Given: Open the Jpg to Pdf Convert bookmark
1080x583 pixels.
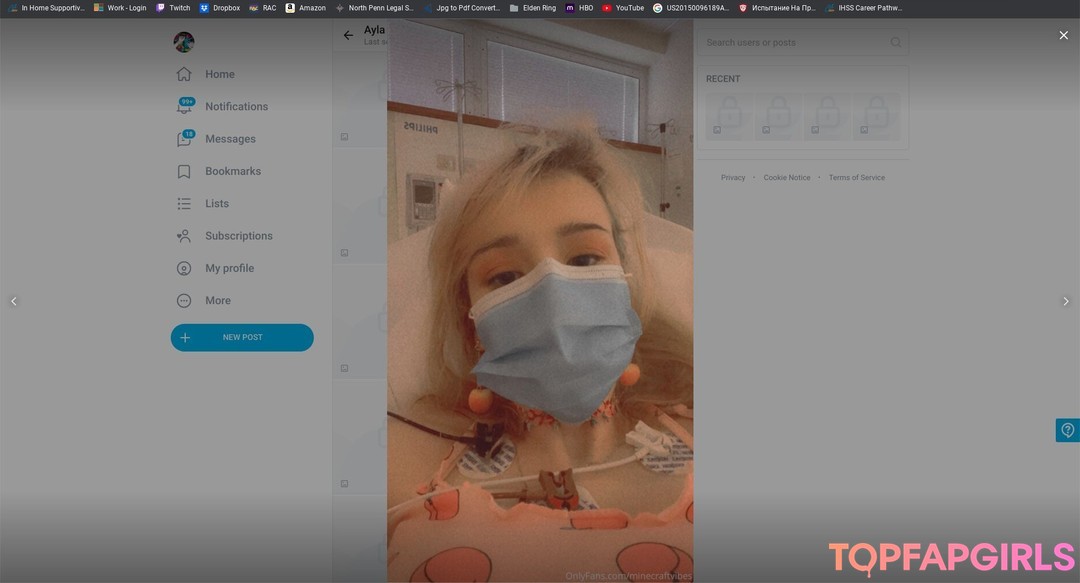Looking at the screenshot, I should pos(462,8).
